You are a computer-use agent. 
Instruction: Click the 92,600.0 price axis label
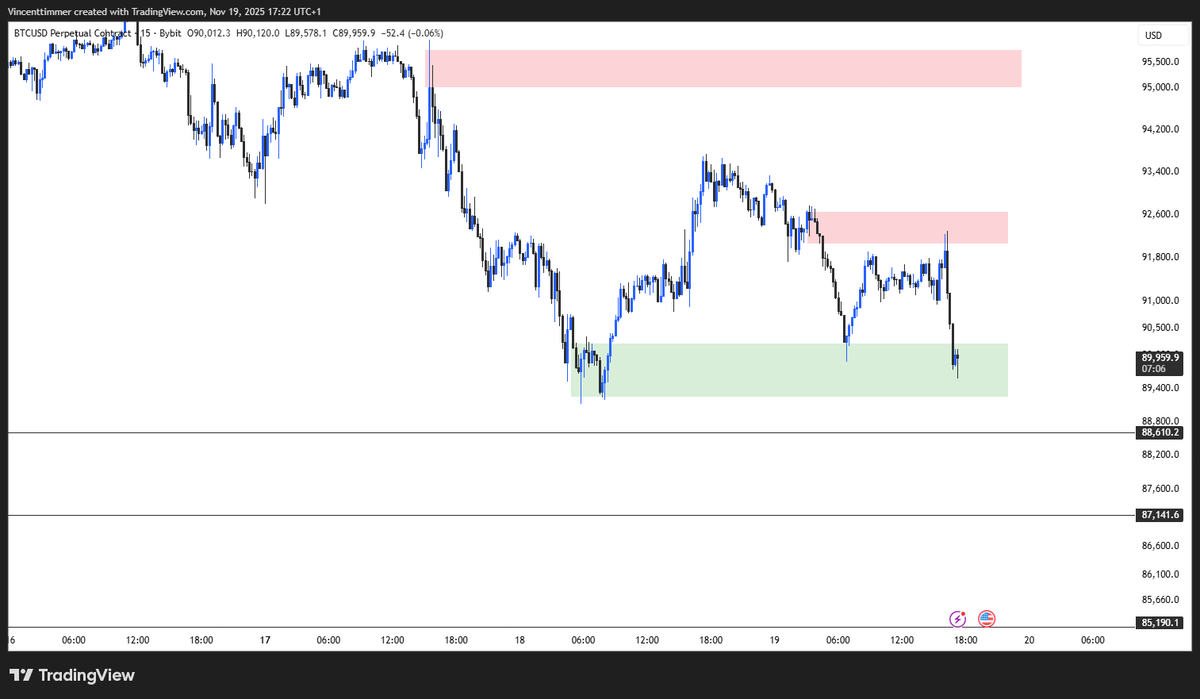point(1160,214)
